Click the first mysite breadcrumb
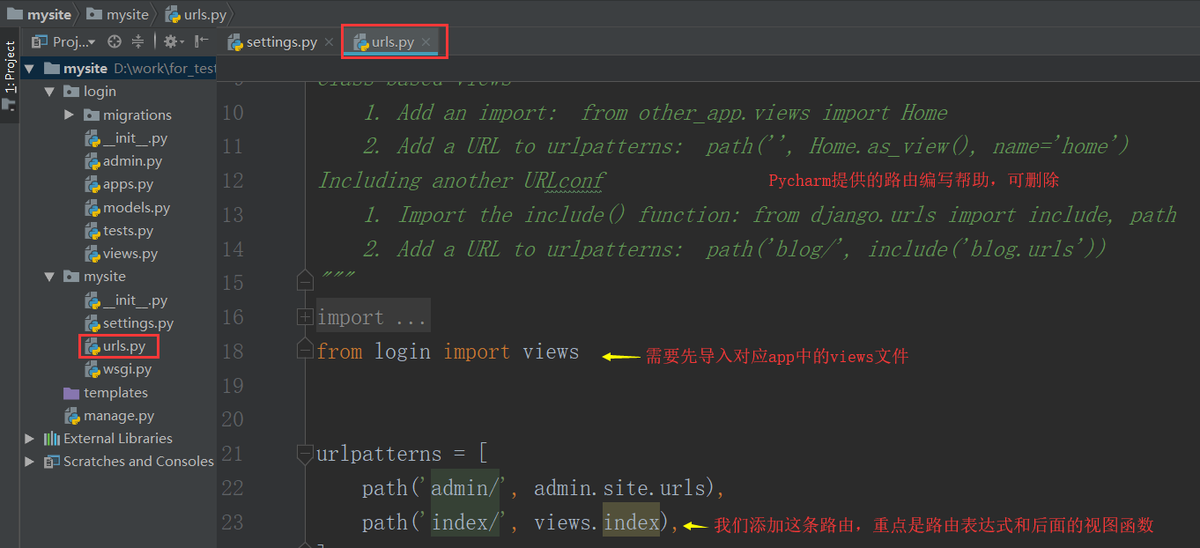Screen dimensions: 1200x548 pos(39,14)
